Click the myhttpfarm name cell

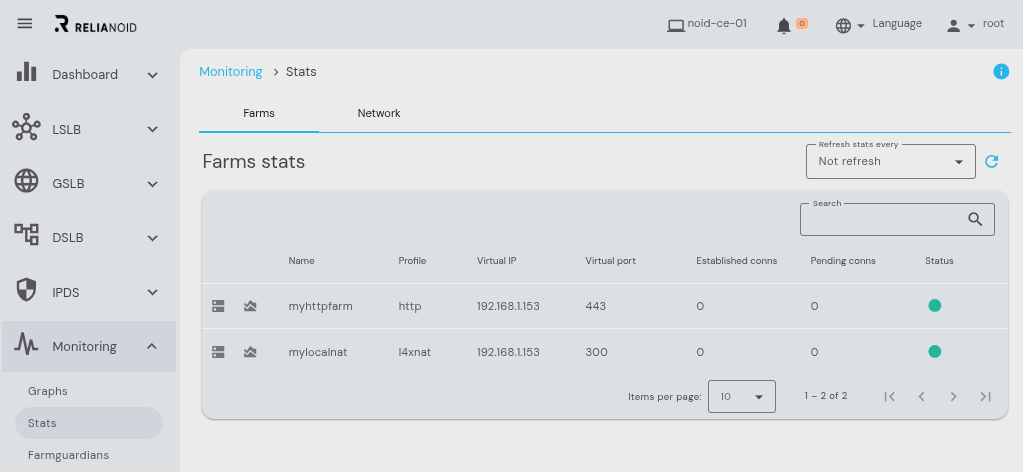pos(320,306)
